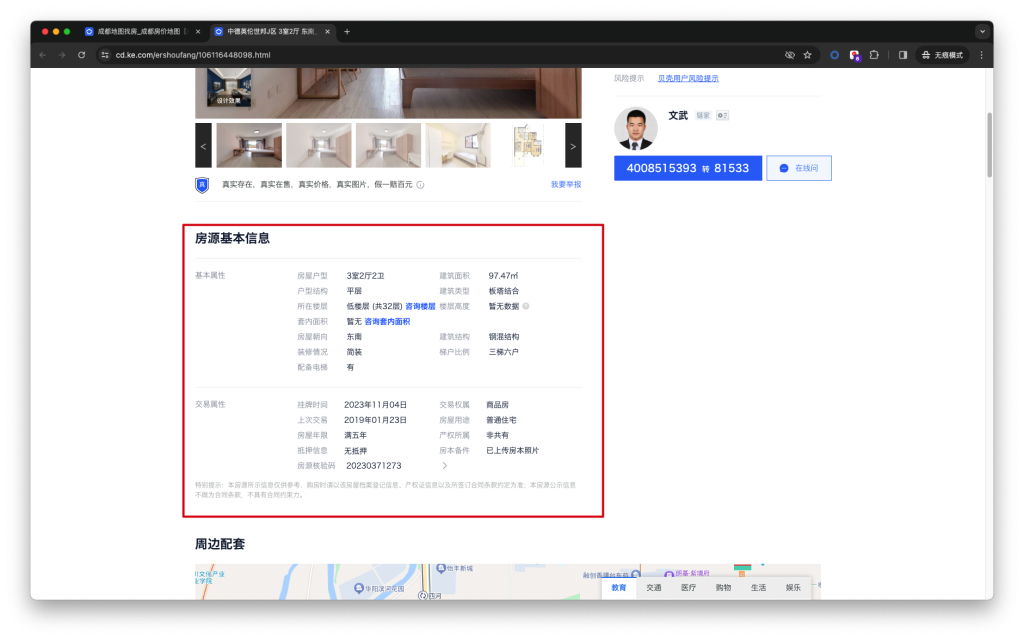Screen dimensions: 1024x640
Task: Click the 链家 badge next to agent name
Action: 703,116
